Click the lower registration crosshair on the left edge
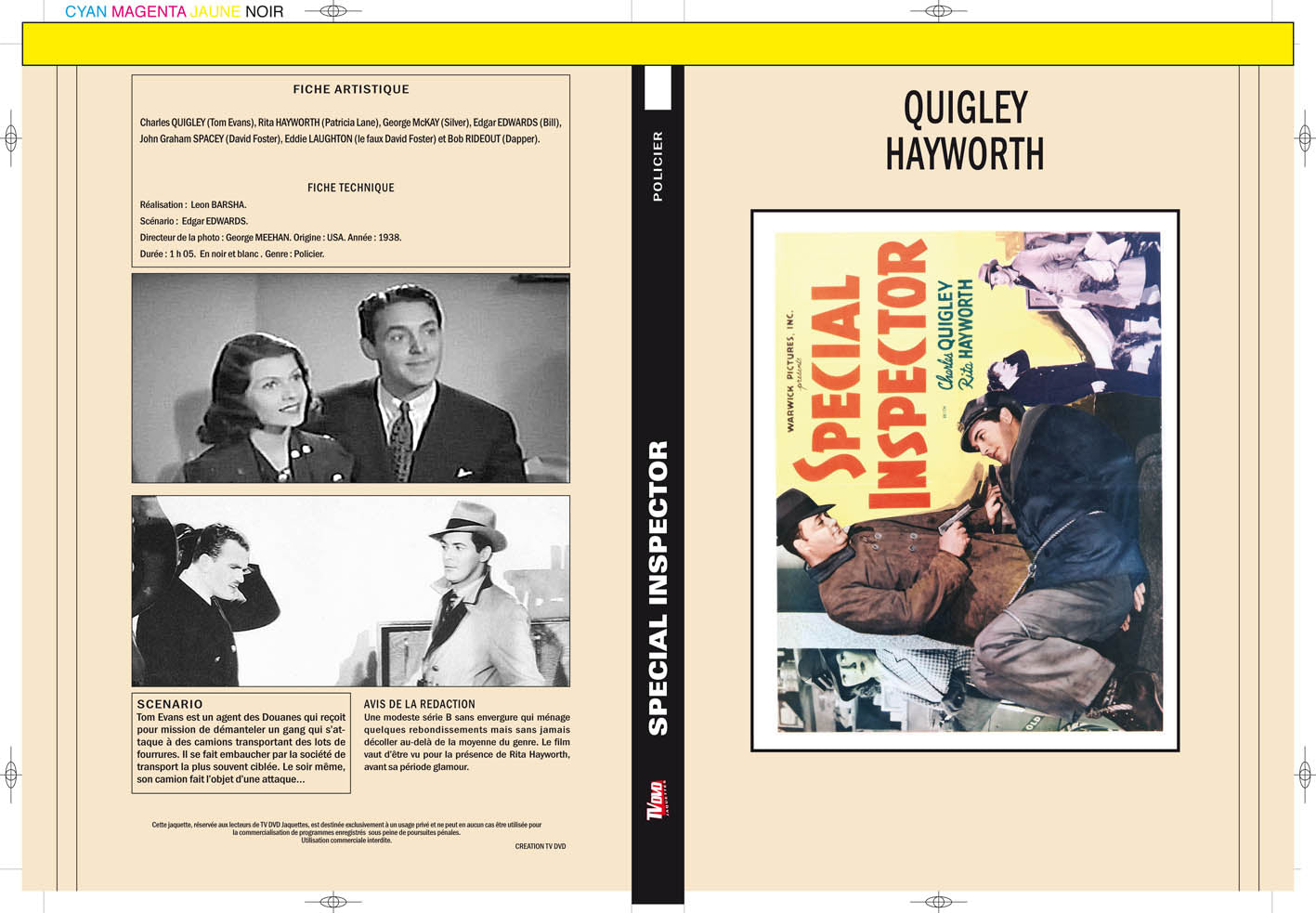The image size is (1316, 913). pyautogui.click(x=11, y=774)
